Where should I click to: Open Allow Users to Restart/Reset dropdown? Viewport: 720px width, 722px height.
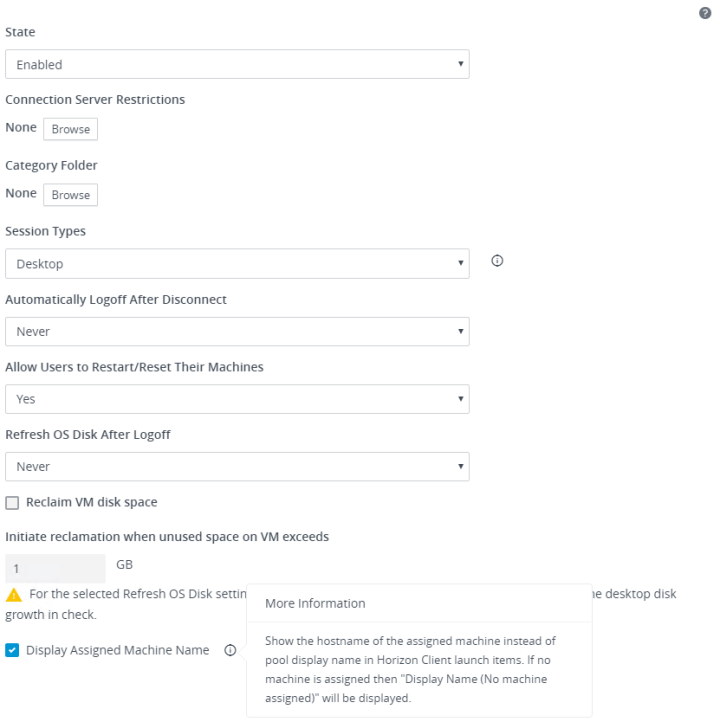237,399
